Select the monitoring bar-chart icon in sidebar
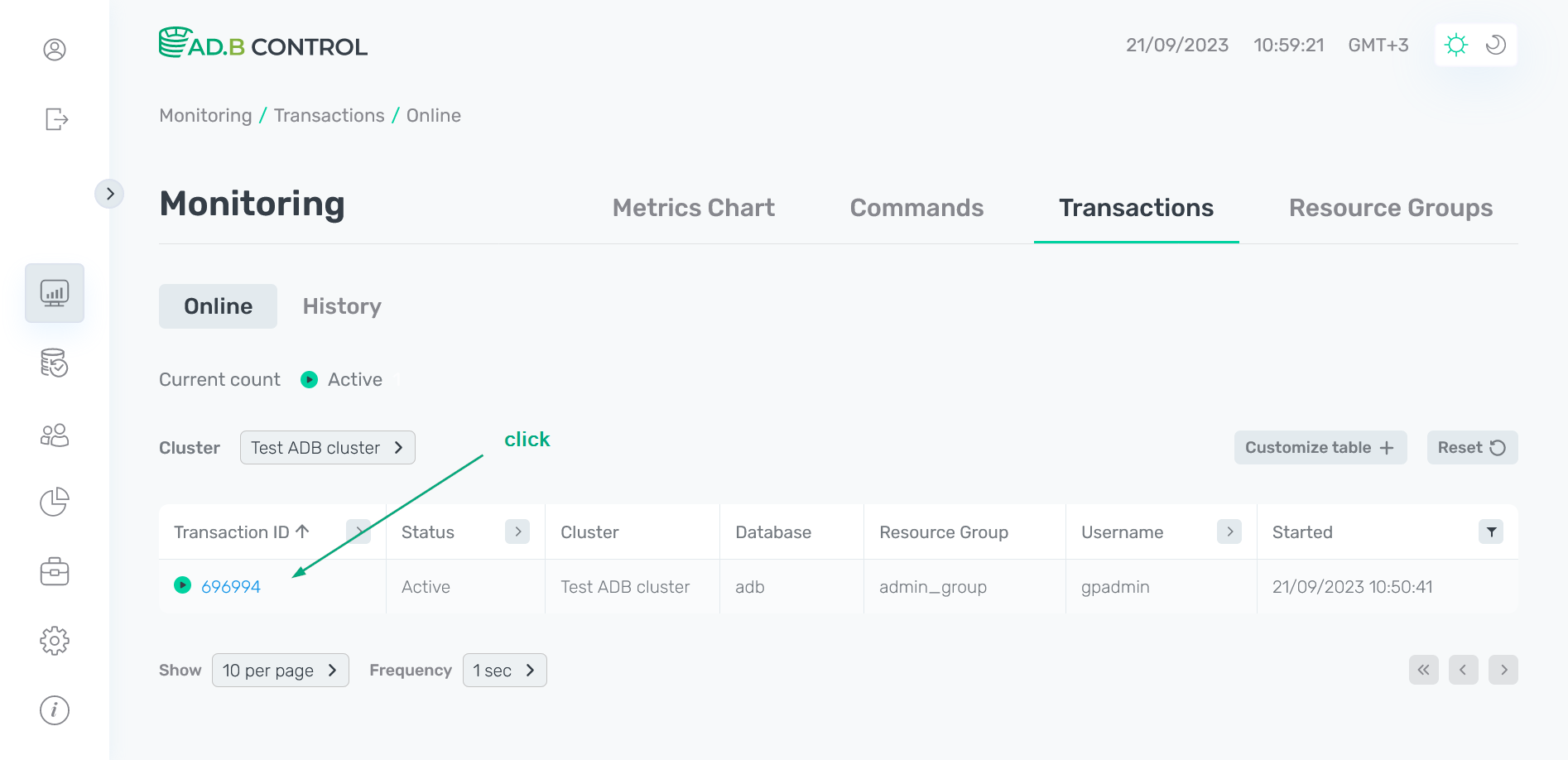 54,292
